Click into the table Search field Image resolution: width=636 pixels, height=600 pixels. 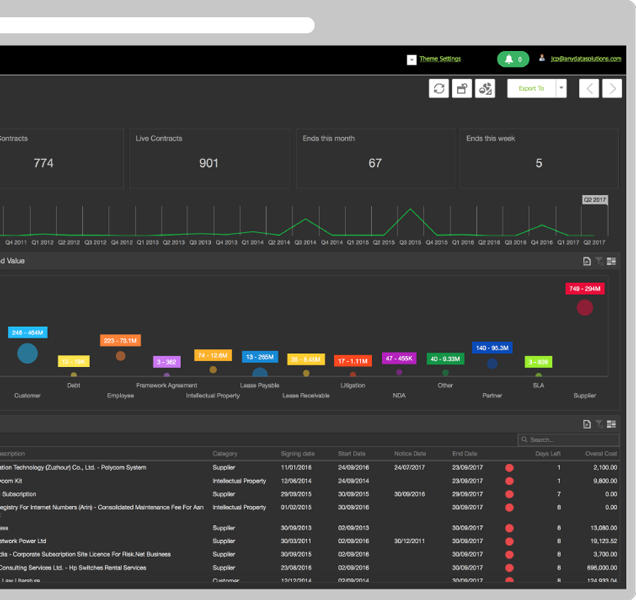(x=568, y=440)
